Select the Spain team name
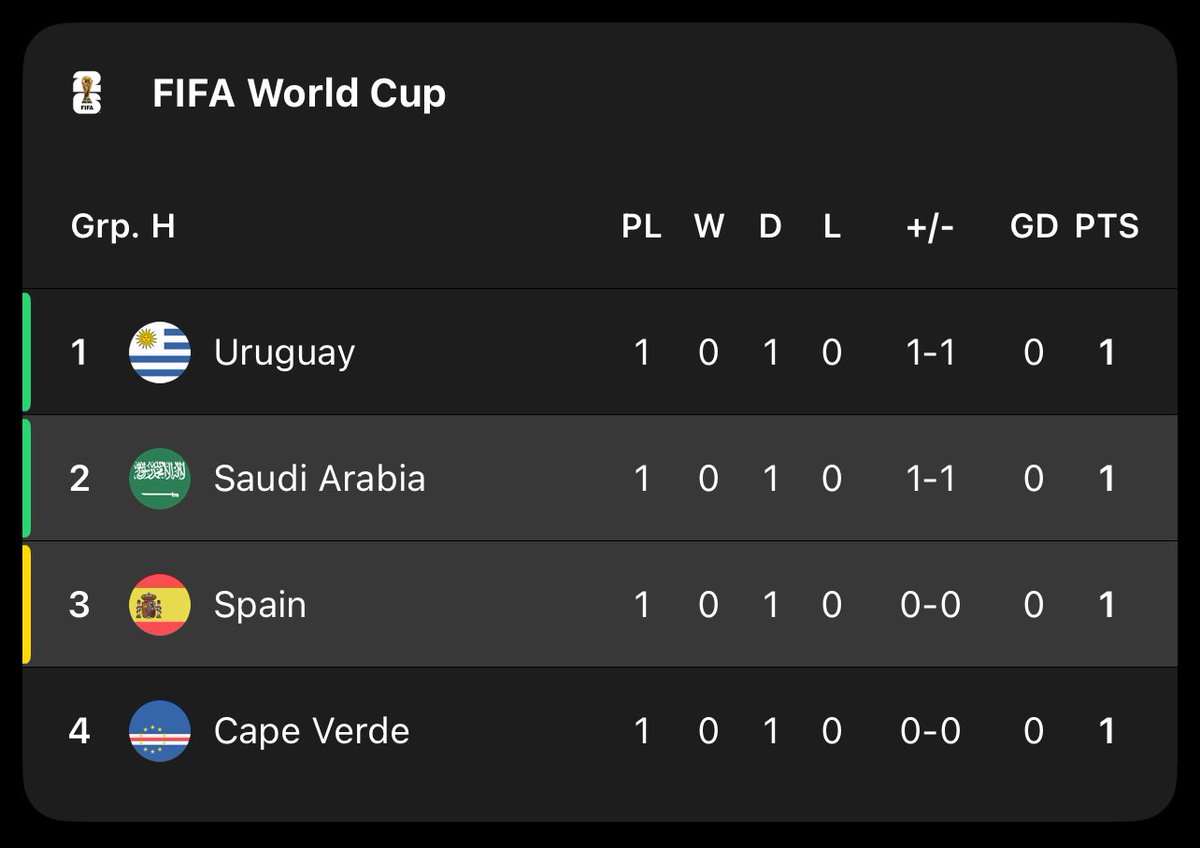 click(260, 606)
